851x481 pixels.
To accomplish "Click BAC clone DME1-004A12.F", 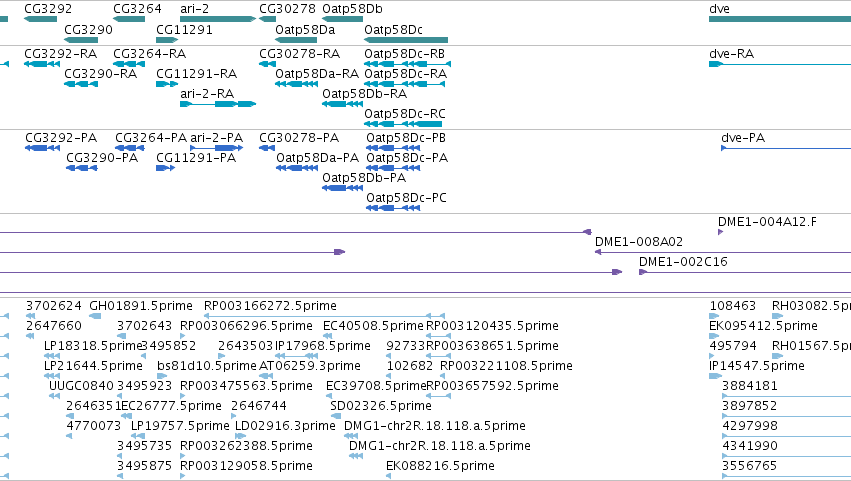I will point(767,222).
